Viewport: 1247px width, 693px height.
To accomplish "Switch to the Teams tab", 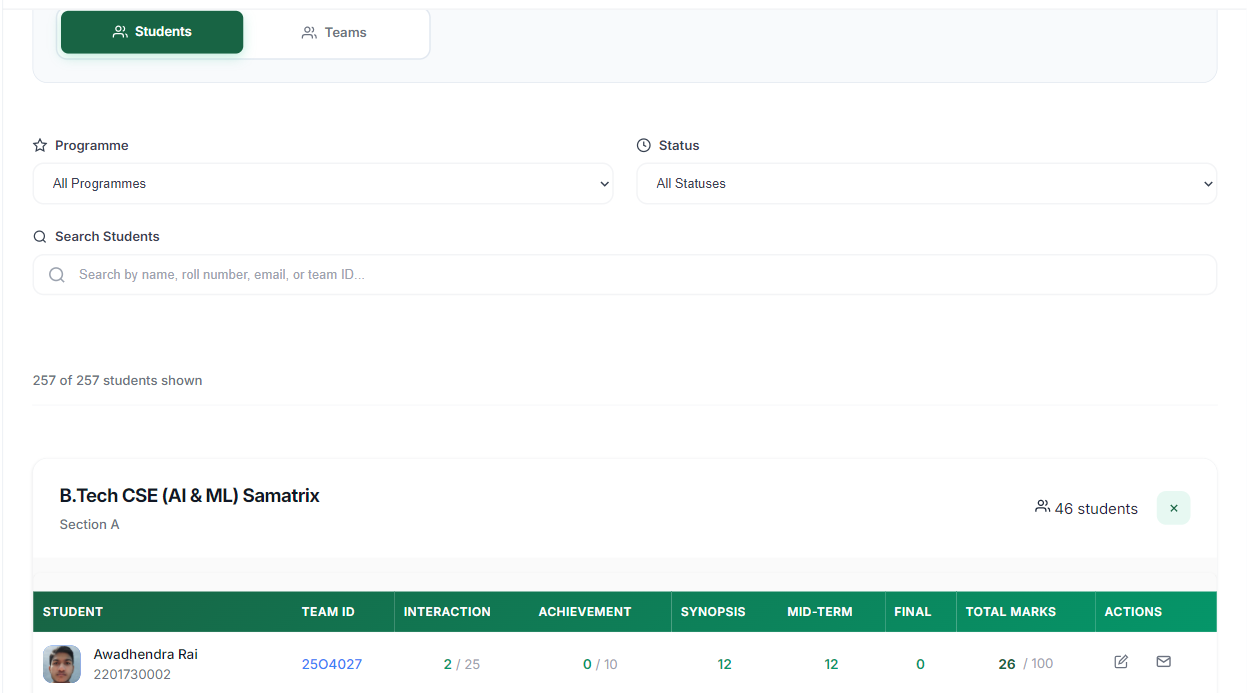I will 335,33.
